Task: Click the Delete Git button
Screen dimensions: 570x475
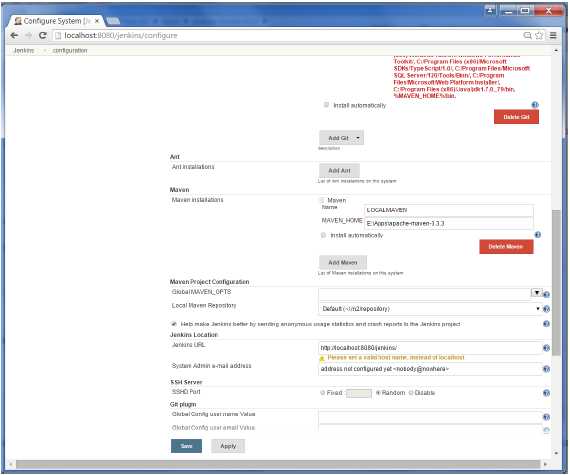Action: point(516,117)
